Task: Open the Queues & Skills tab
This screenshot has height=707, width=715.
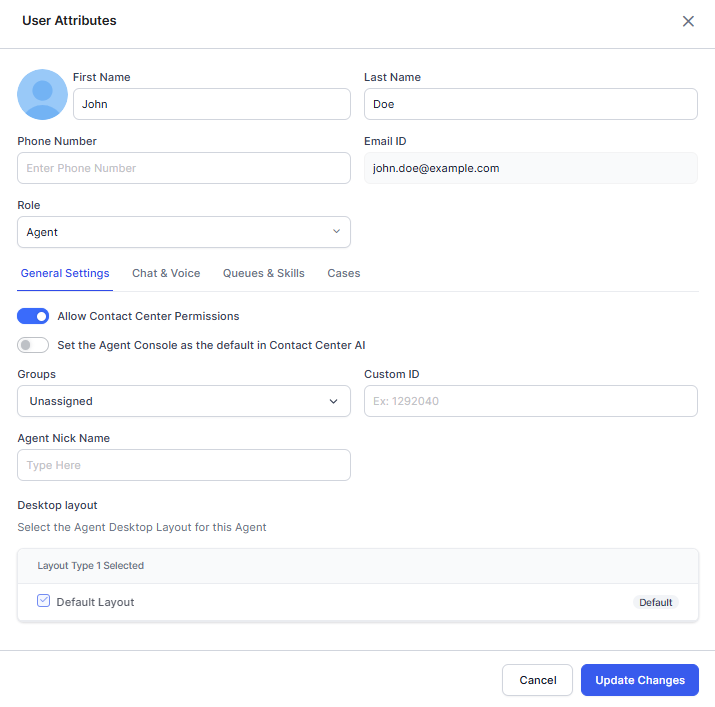Action: click(263, 273)
